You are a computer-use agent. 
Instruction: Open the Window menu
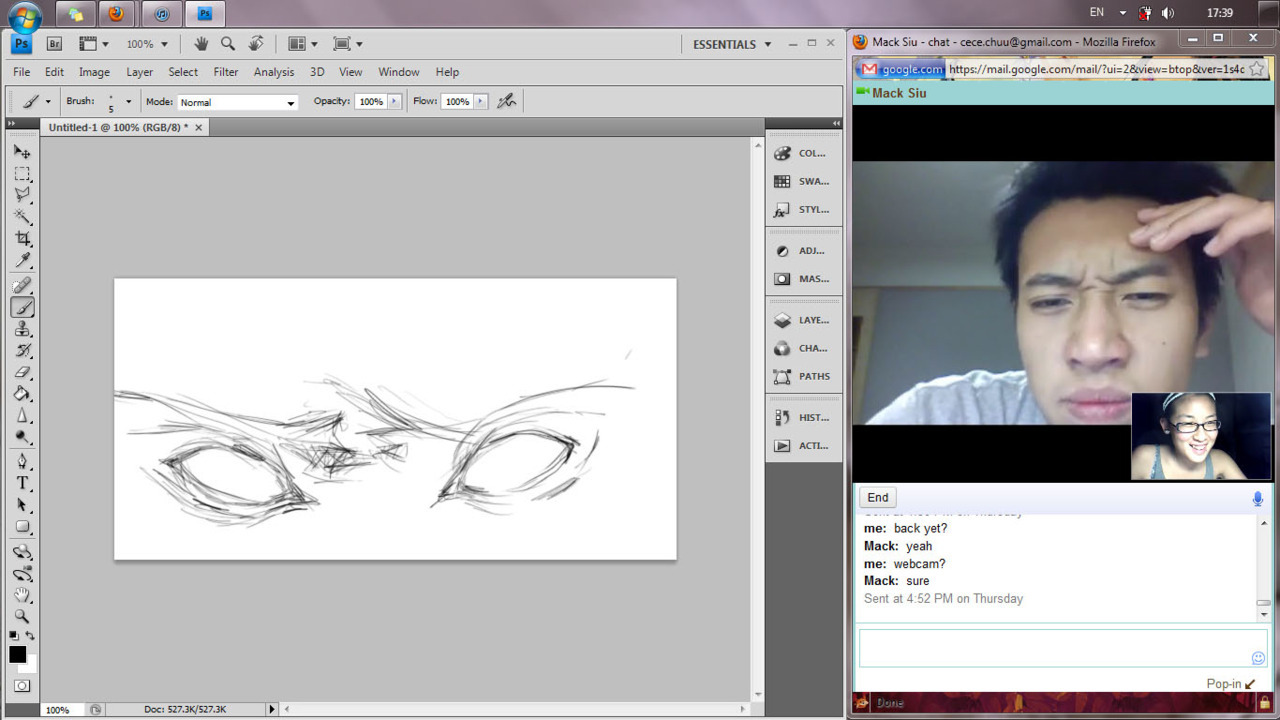click(x=399, y=72)
